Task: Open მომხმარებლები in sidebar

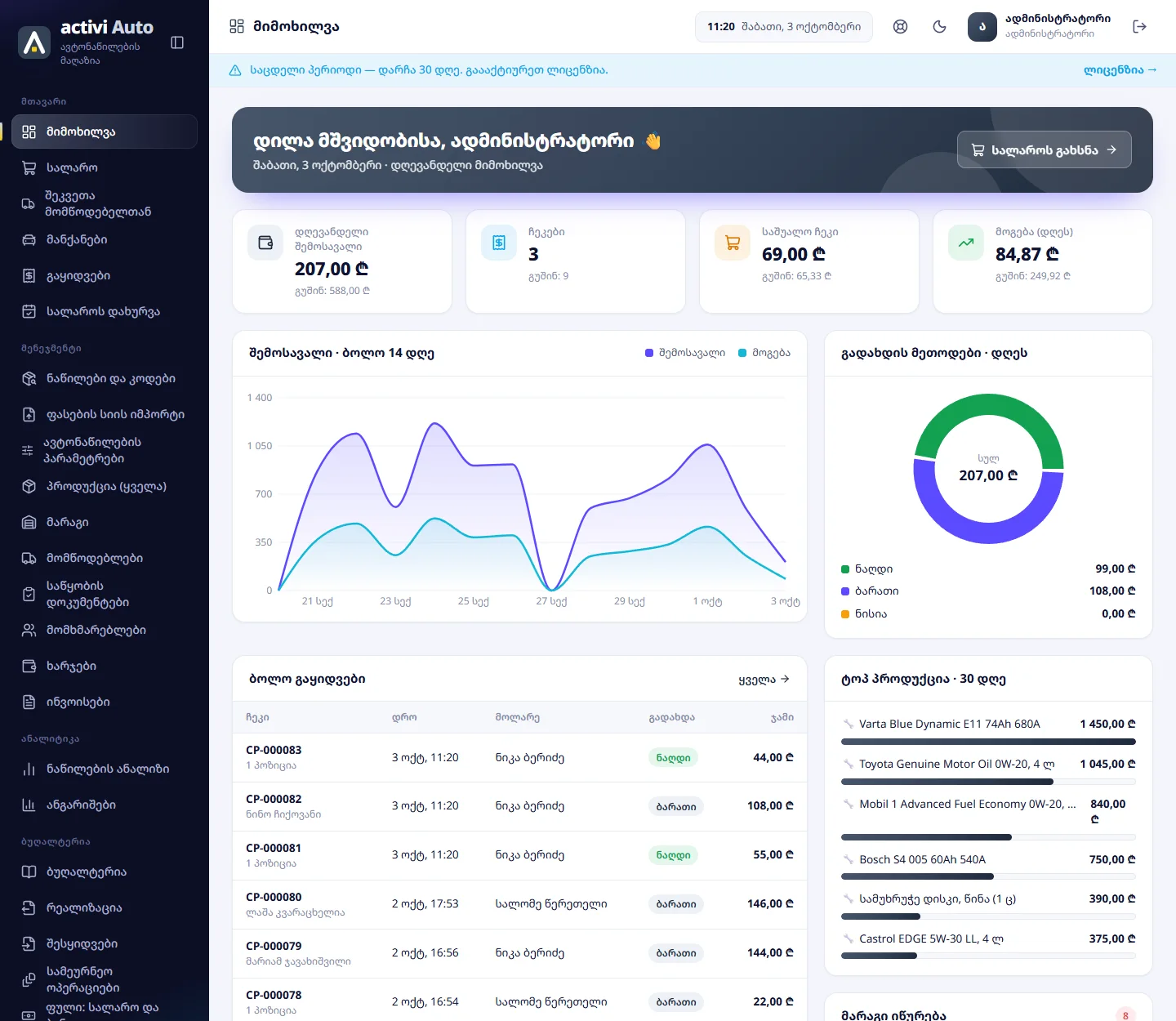Action: pos(105,630)
